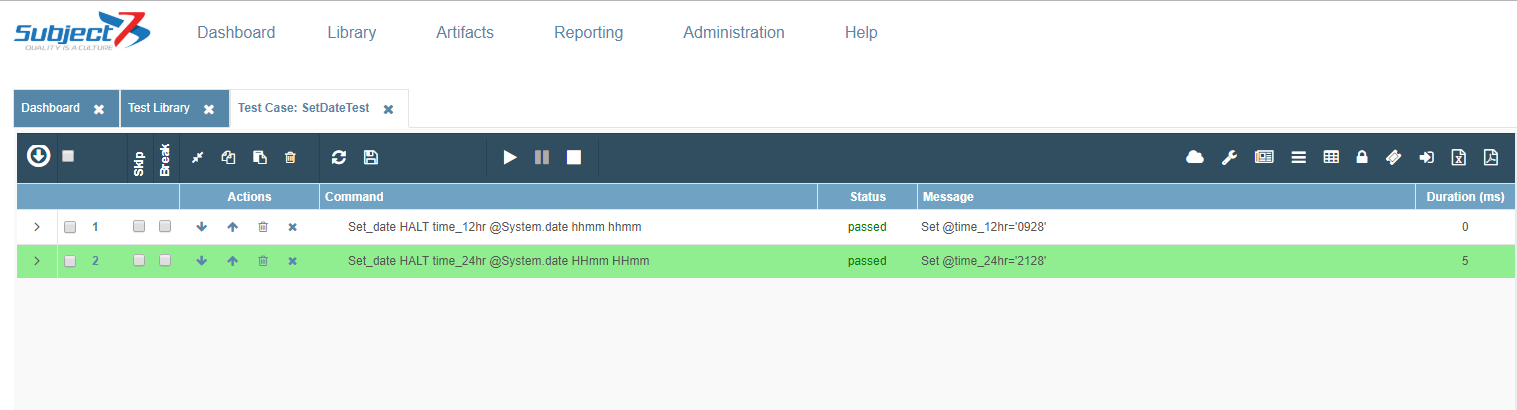Click the toolbar trash delete icon
This screenshot has height=410, width=1517.
(x=291, y=157)
